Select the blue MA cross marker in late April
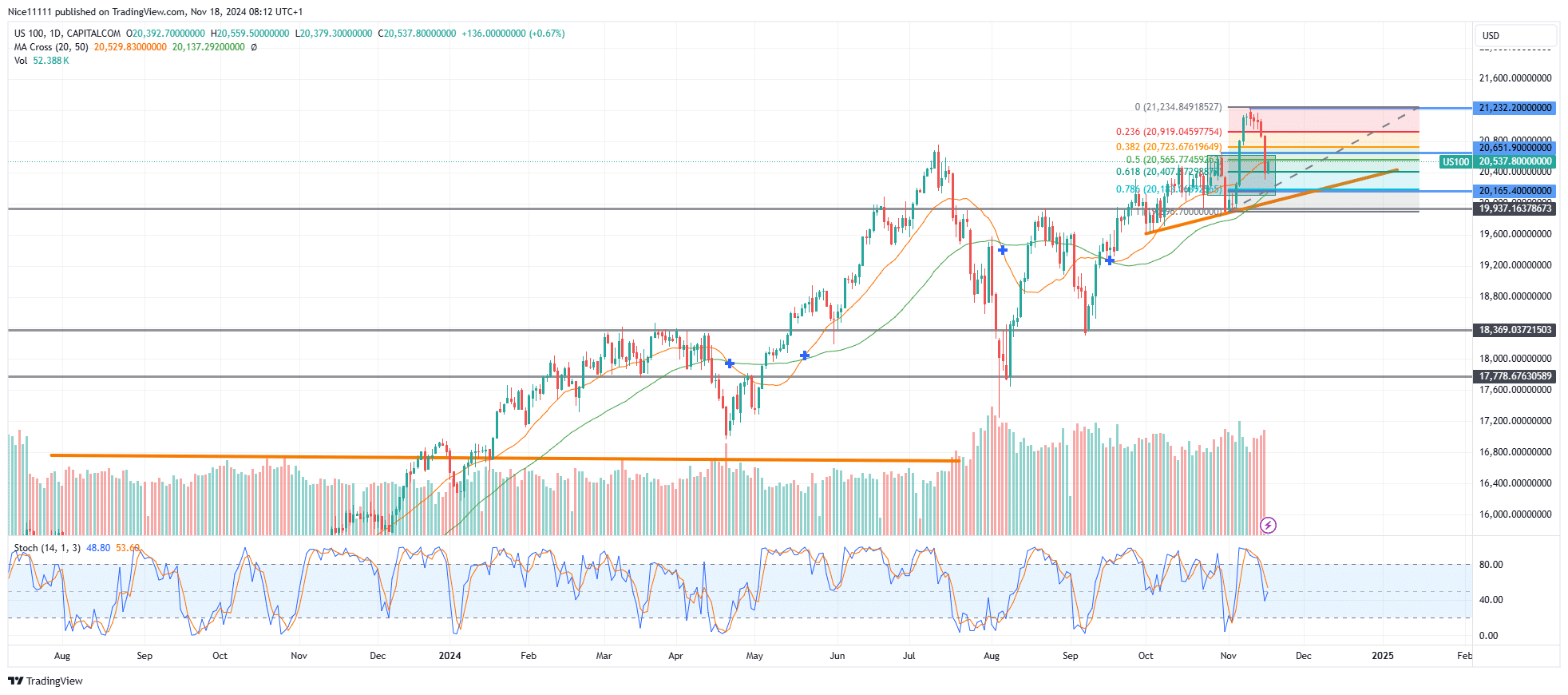1568x695 pixels. (x=730, y=363)
